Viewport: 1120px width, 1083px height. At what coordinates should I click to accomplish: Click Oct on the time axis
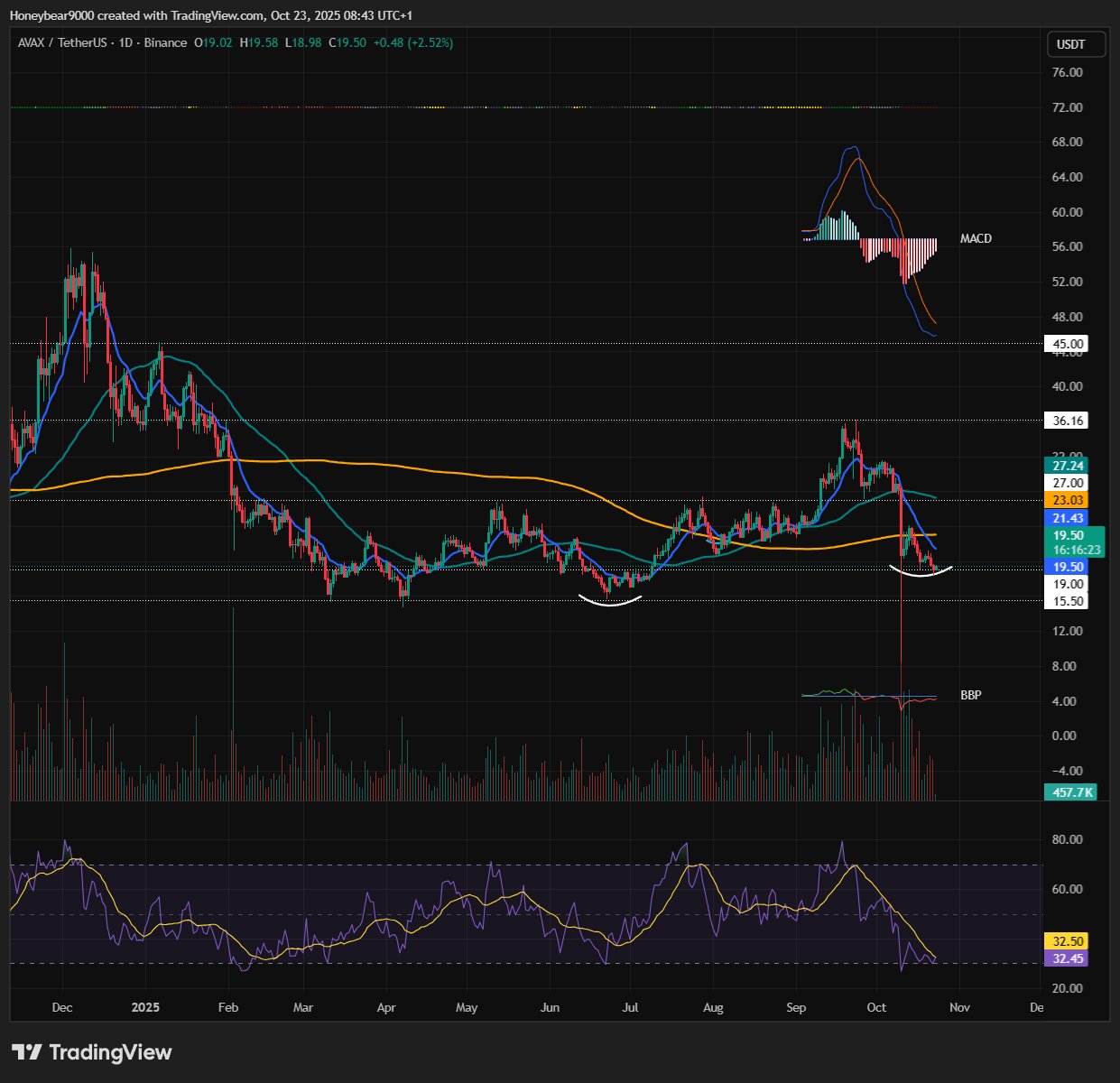[x=875, y=1007]
